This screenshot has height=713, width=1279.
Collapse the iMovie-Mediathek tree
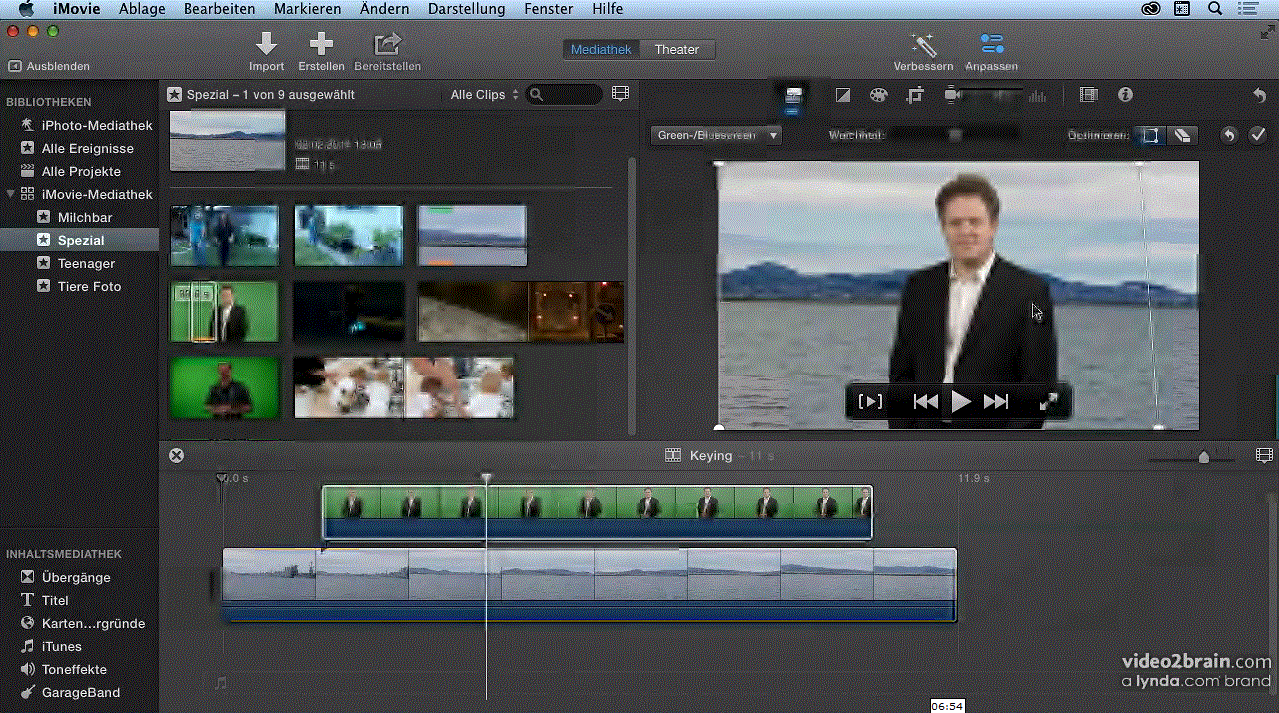click(x=11, y=194)
